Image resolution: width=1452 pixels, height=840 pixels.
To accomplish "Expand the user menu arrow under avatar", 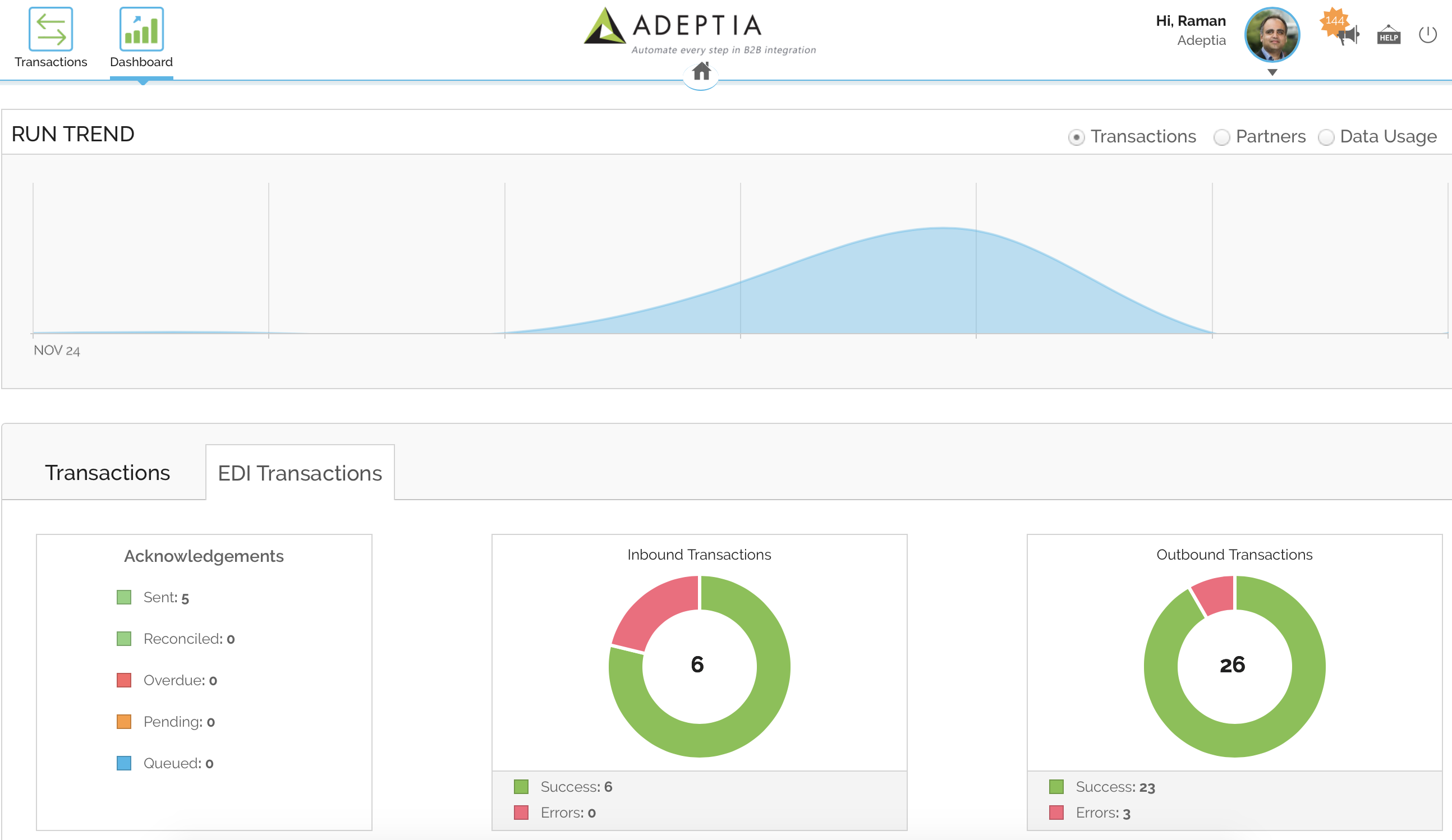I will [x=1272, y=72].
